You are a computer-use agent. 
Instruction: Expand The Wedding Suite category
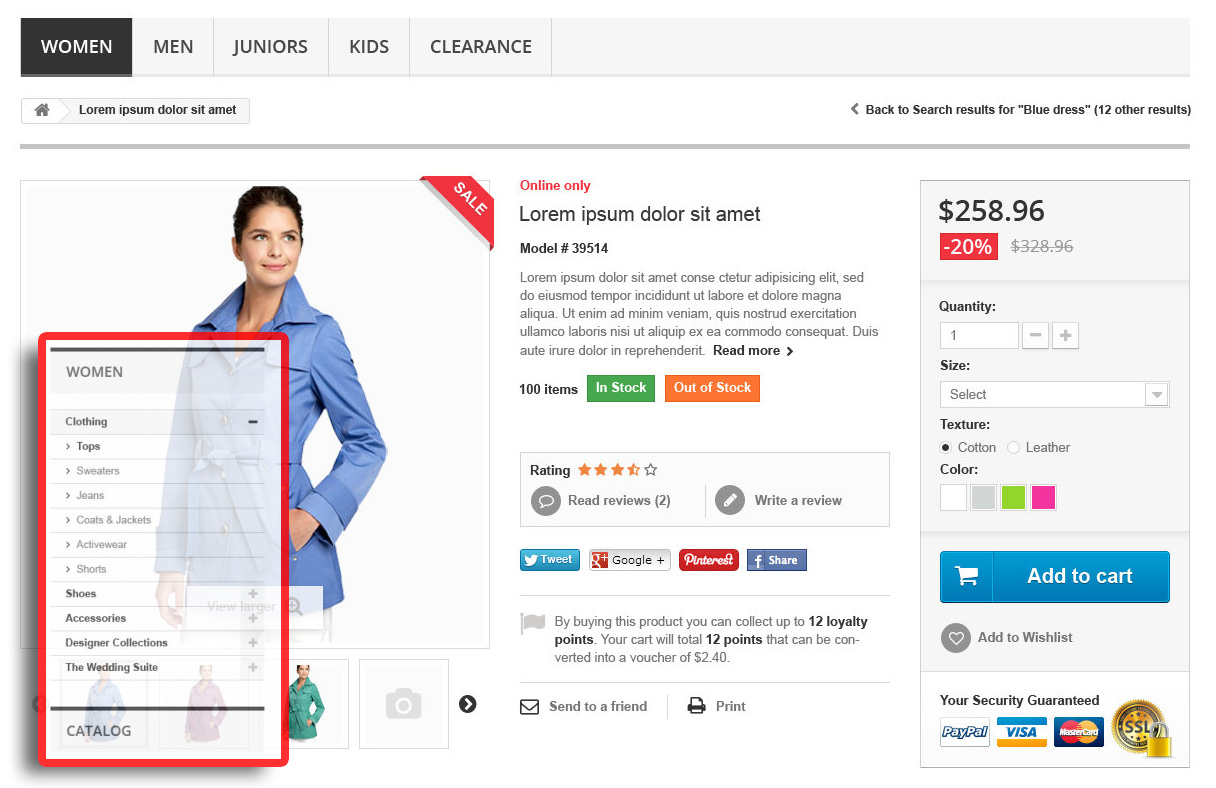(253, 667)
